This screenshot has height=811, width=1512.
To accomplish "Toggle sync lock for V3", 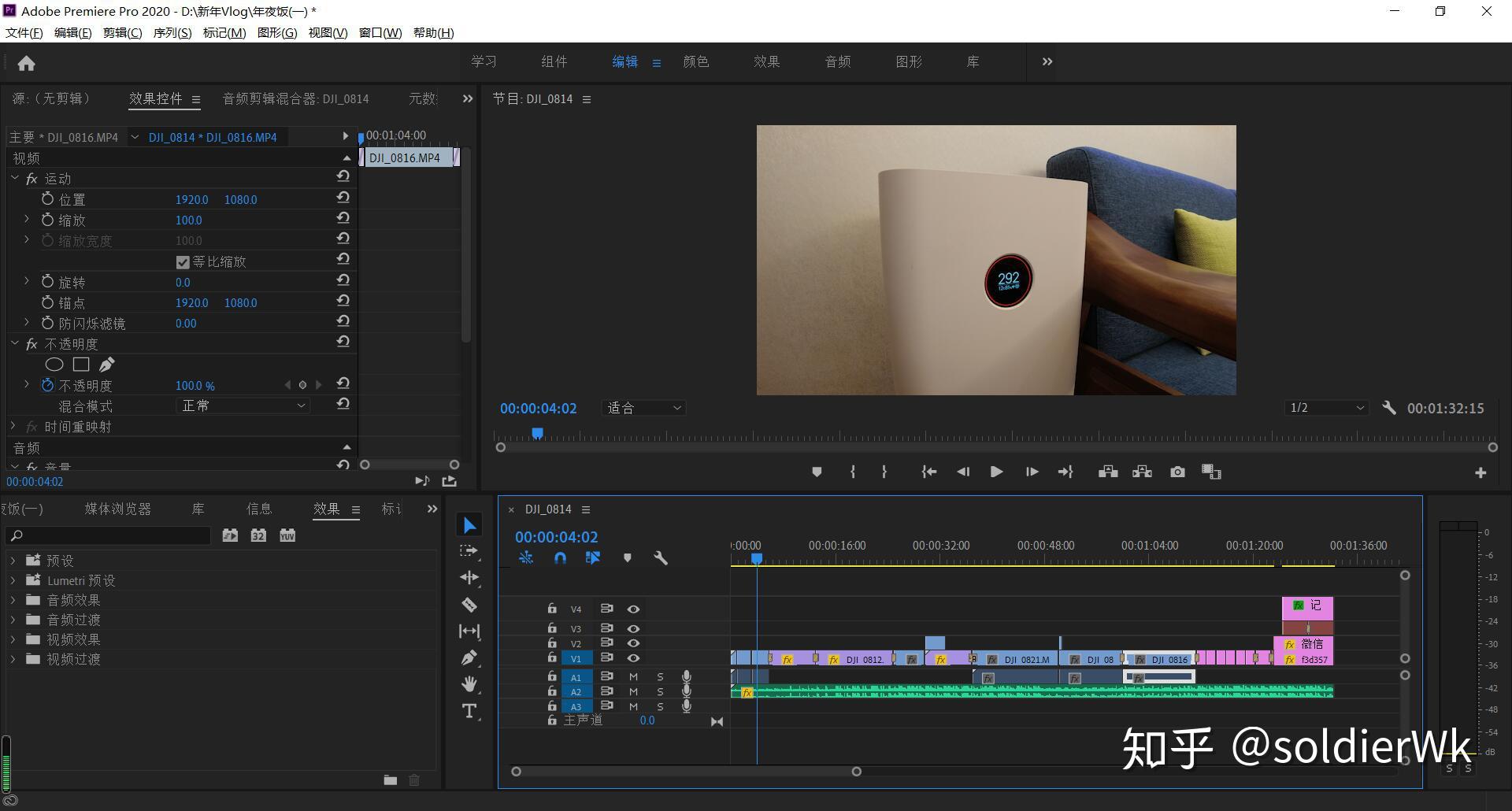I will click(x=606, y=628).
